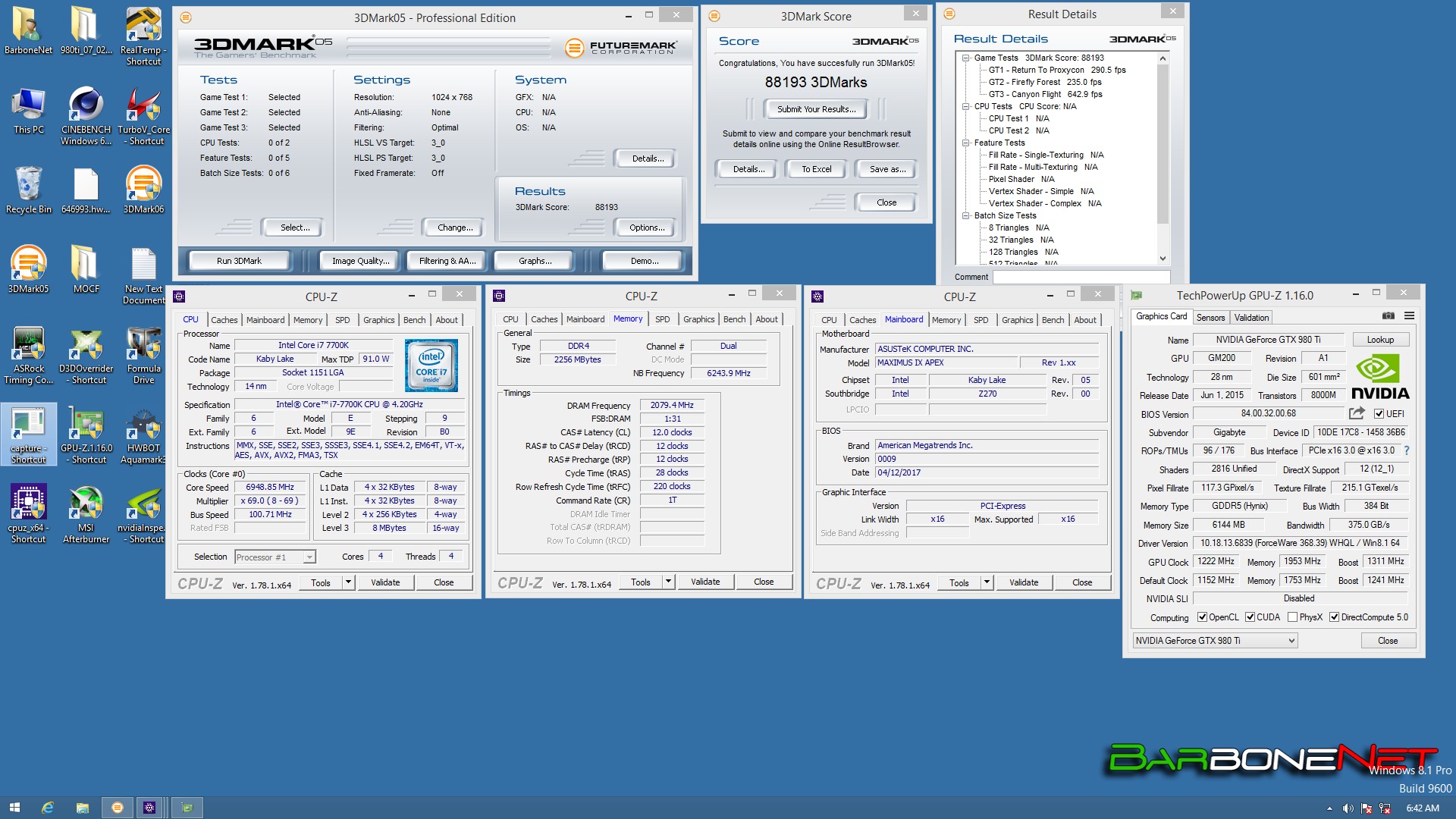
Task: Collapse the Batch Size Tests tree node
Action: click(x=965, y=215)
